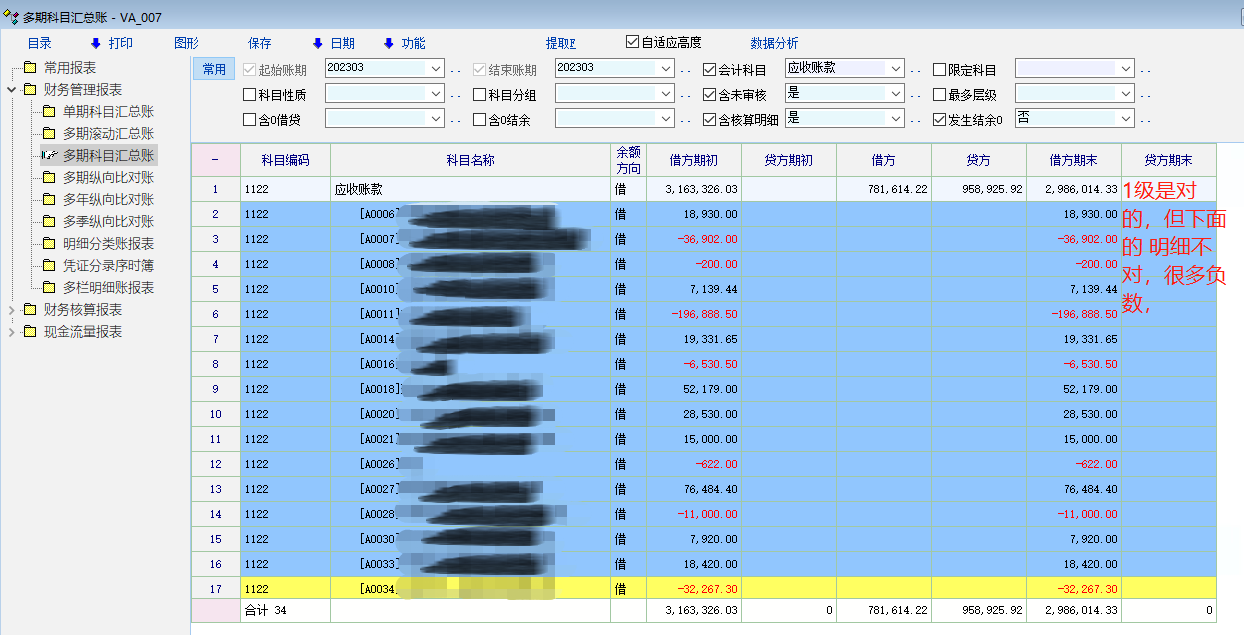Click the 日期 date arrow icon
The width and height of the screenshot is (1244, 635).
318,43
